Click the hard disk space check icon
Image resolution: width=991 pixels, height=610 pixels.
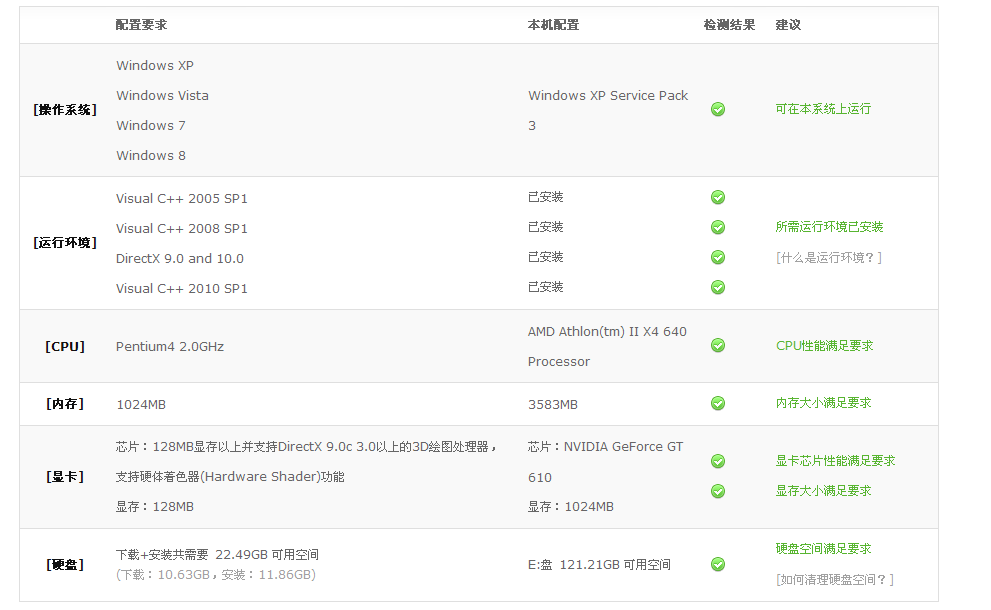[x=718, y=564]
